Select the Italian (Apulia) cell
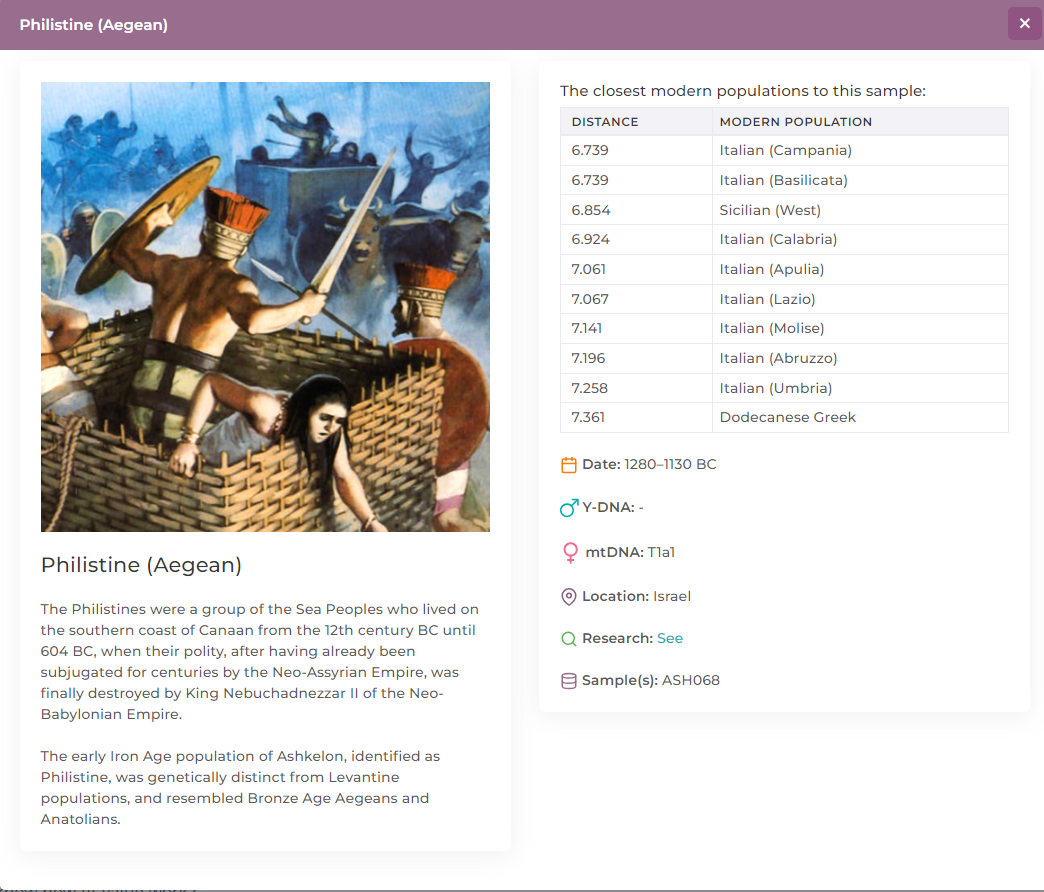1044x892 pixels. (x=860, y=270)
